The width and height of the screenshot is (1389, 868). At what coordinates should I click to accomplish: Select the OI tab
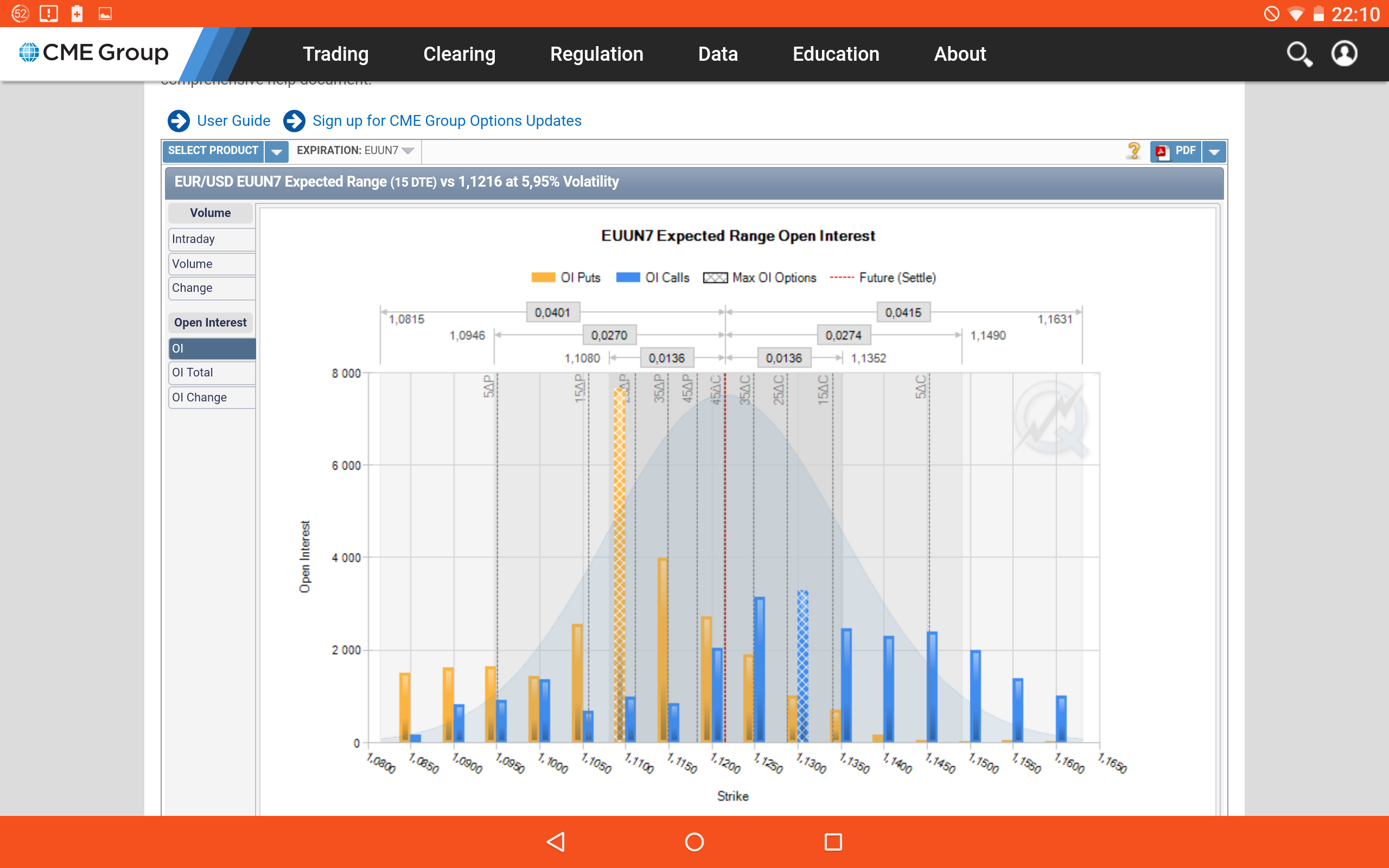(212, 348)
